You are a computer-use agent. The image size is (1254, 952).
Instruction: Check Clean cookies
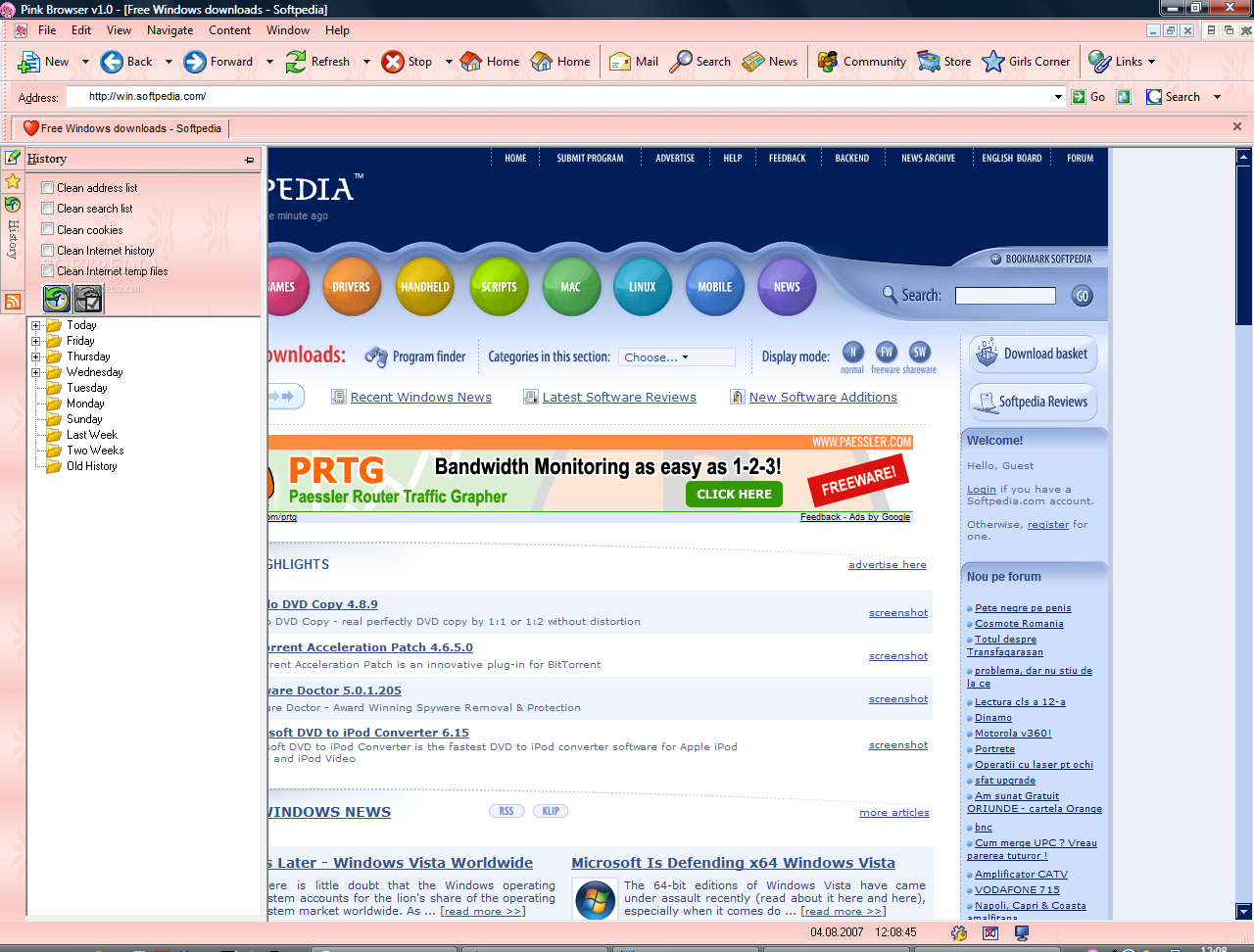tap(47, 230)
